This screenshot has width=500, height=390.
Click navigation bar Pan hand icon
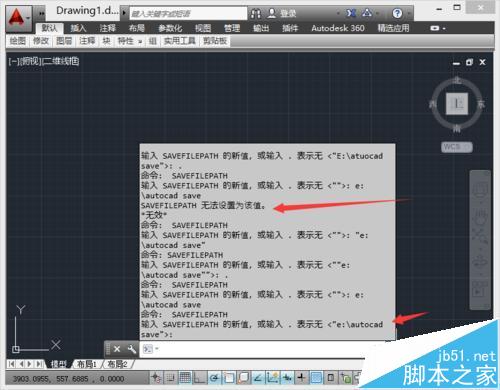[x=480, y=216]
